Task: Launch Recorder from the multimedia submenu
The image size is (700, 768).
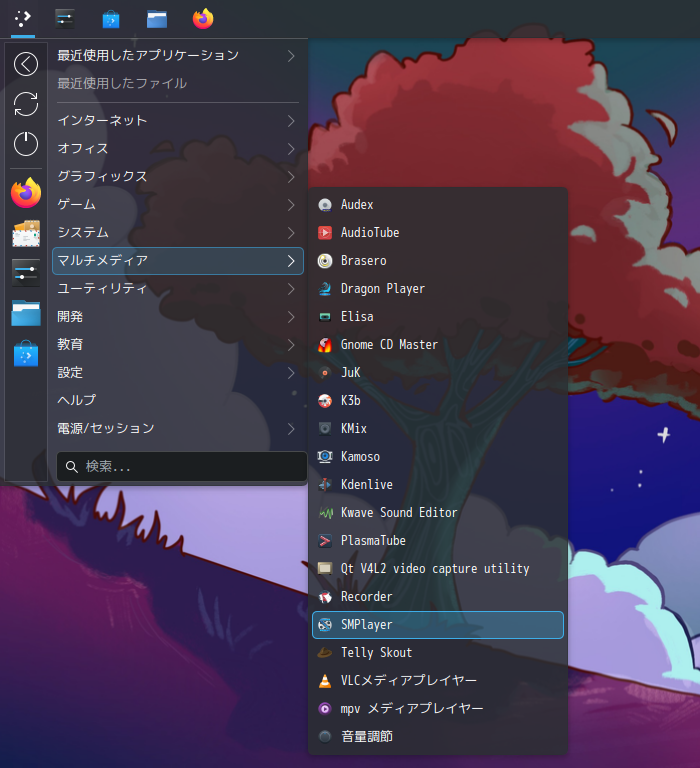Action: tap(438, 597)
